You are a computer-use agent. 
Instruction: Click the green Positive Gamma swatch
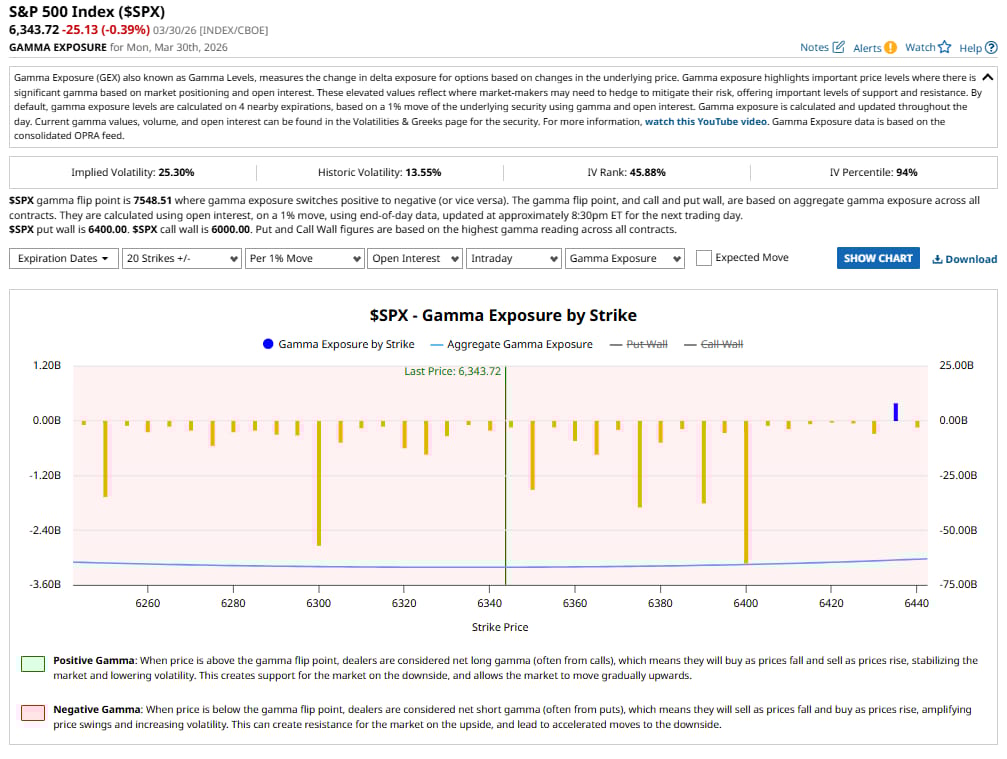coord(33,663)
